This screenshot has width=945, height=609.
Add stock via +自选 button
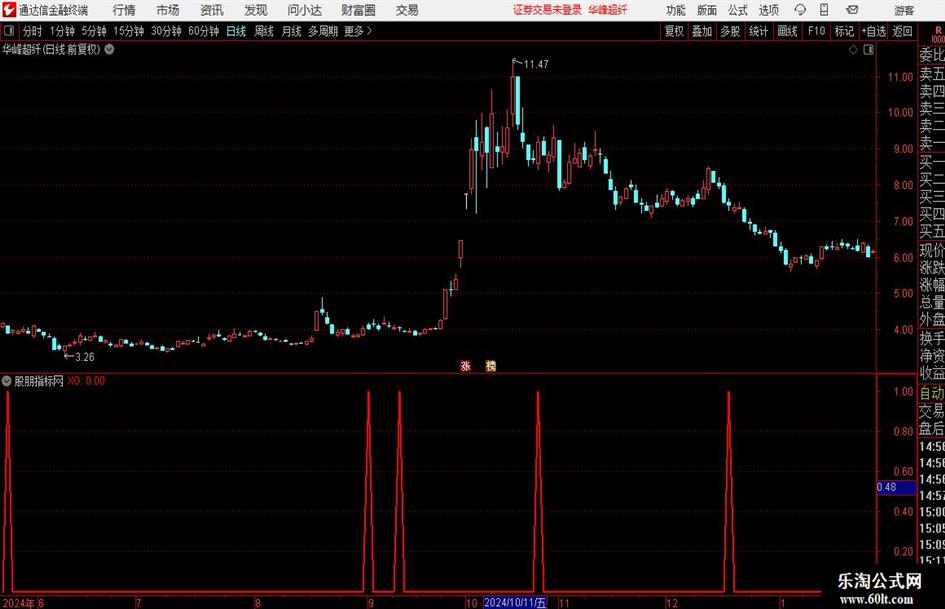pos(874,31)
